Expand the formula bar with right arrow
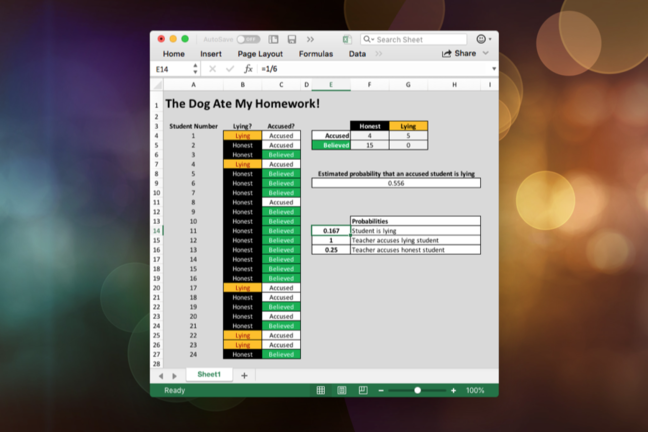 tap(493, 69)
